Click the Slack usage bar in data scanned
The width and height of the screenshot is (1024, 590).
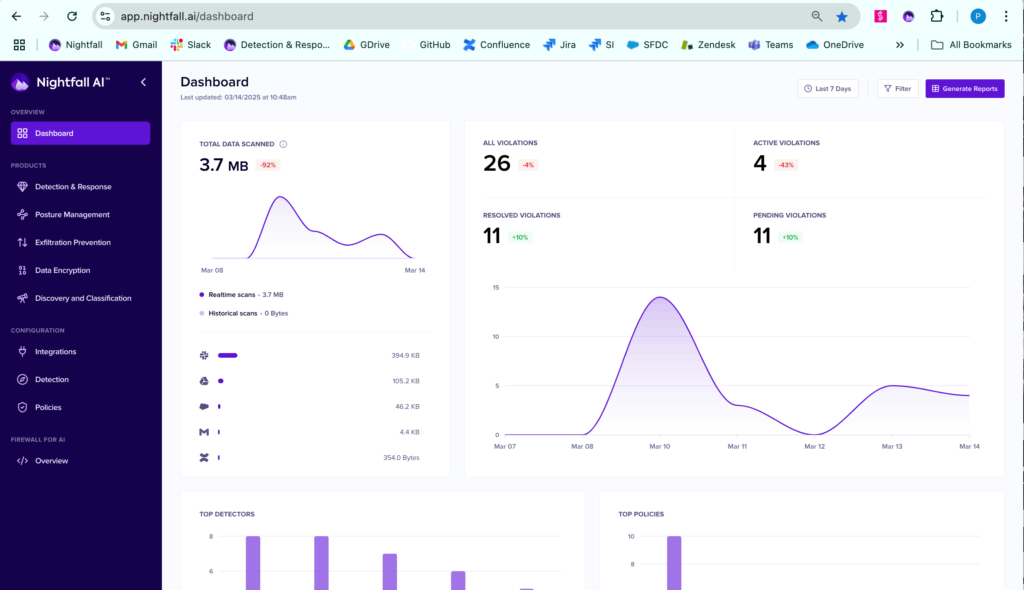(x=227, y=355)
